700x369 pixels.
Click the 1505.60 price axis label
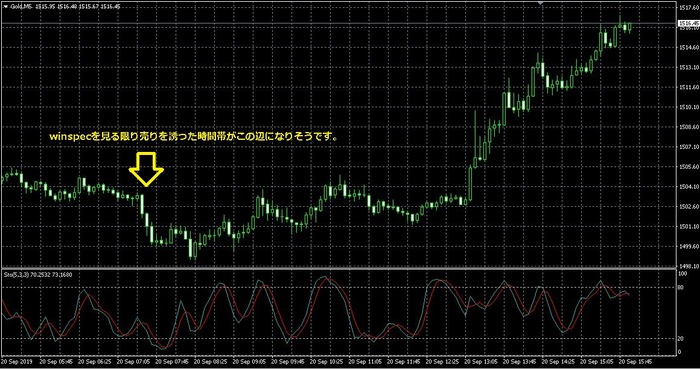click(x=688, y=167)
